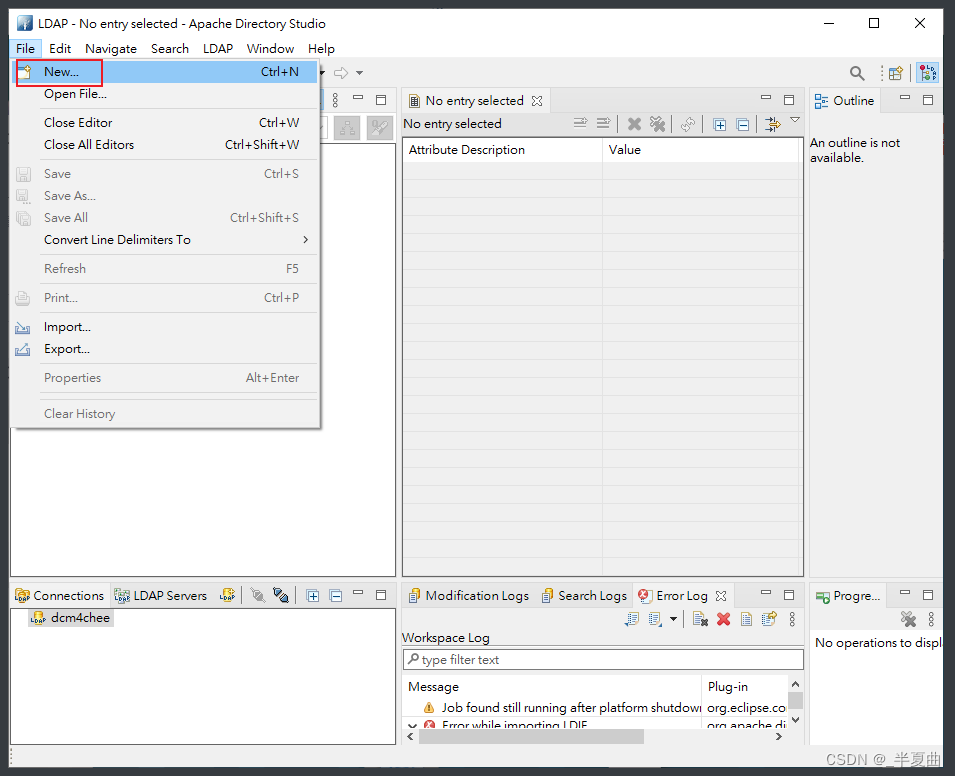This screenshot has height=776, width=955.
Task: Click the Import Log icon in Error Log
Action: pos(655,619)
